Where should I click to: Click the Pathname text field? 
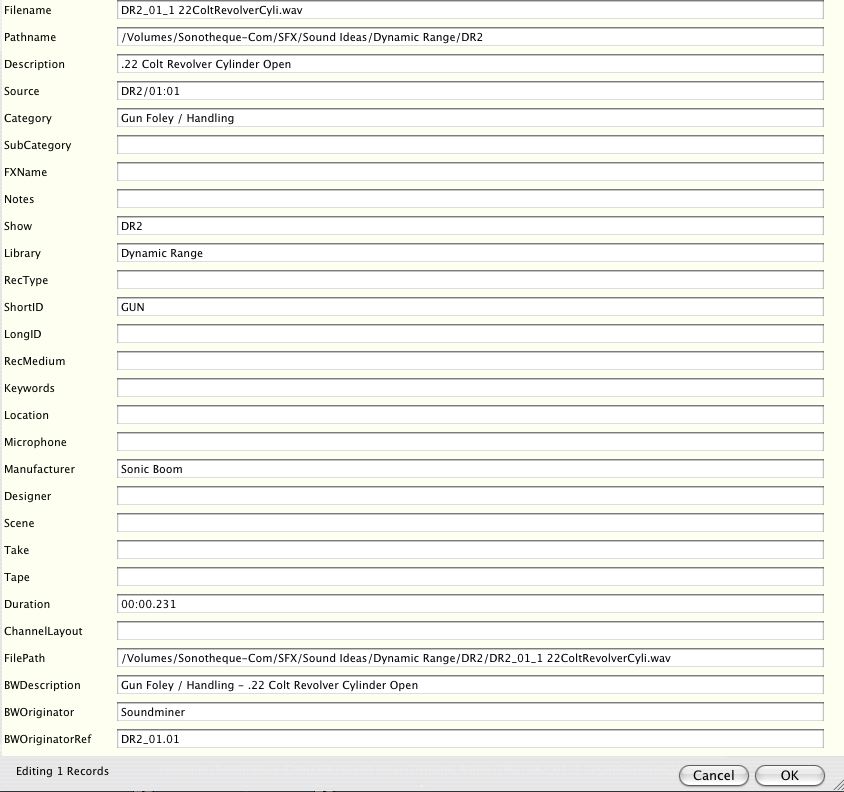click(x=470, y=37)
